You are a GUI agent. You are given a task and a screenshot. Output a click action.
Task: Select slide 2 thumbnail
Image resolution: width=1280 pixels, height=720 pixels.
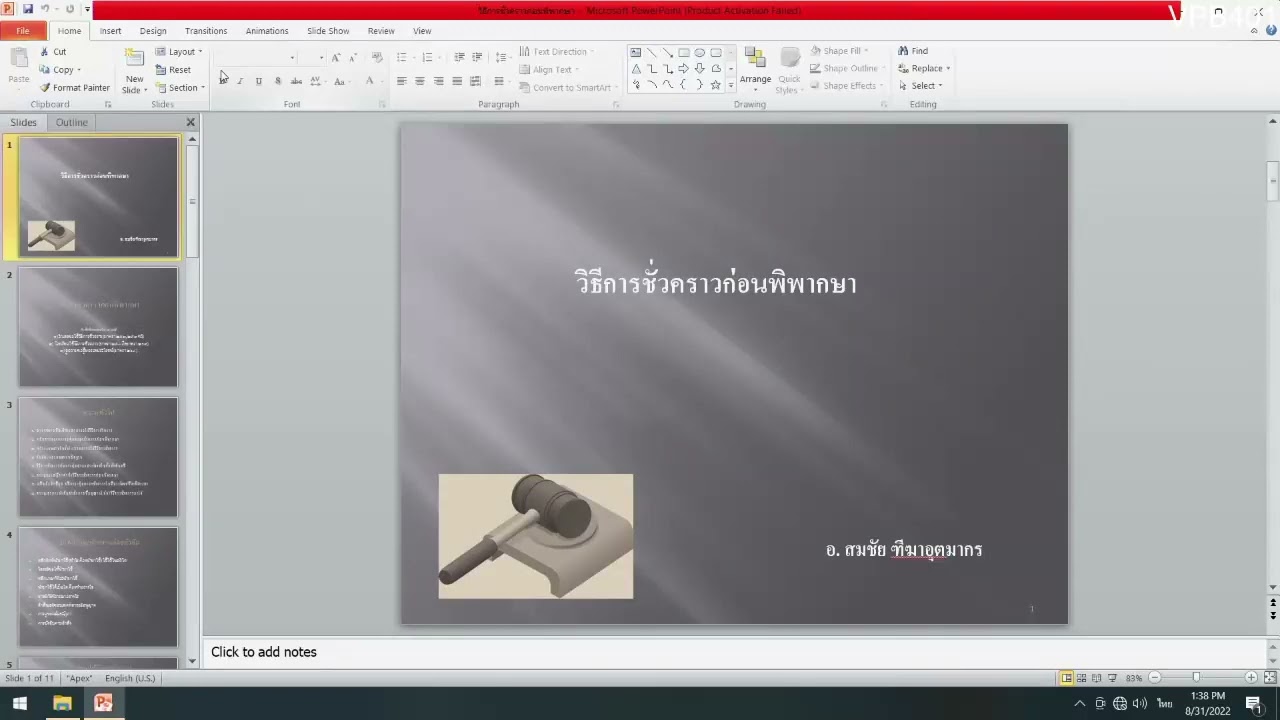click(x=98, y=327)
